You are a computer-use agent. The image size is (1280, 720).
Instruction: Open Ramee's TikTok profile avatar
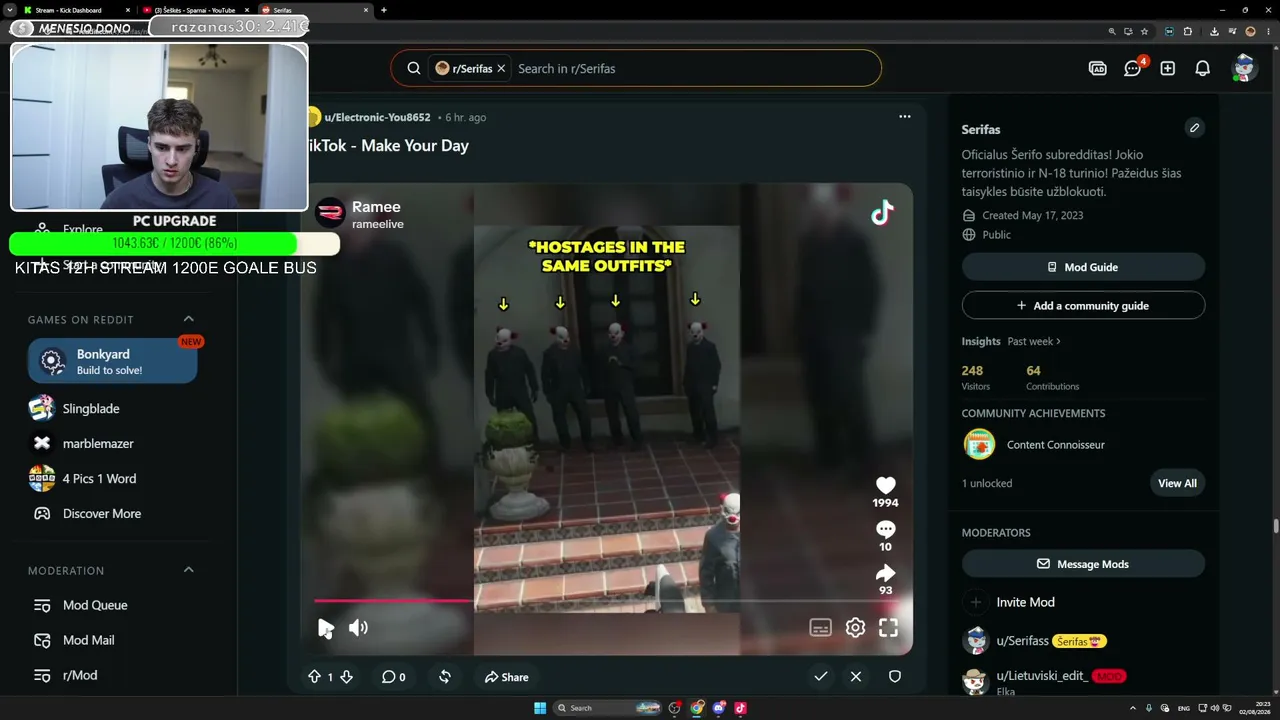point(330,213)
